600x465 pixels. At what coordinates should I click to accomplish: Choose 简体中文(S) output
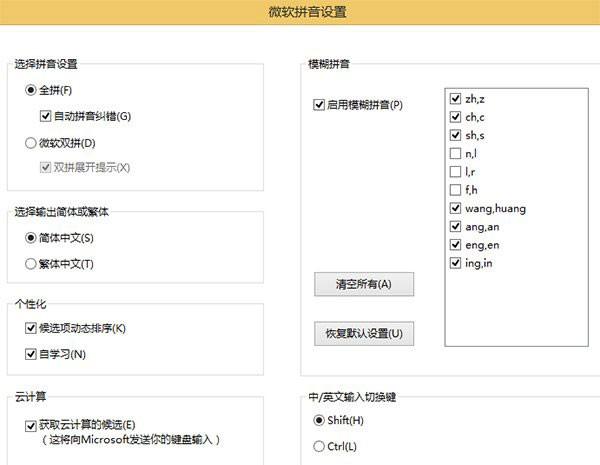tap(31, 238)
